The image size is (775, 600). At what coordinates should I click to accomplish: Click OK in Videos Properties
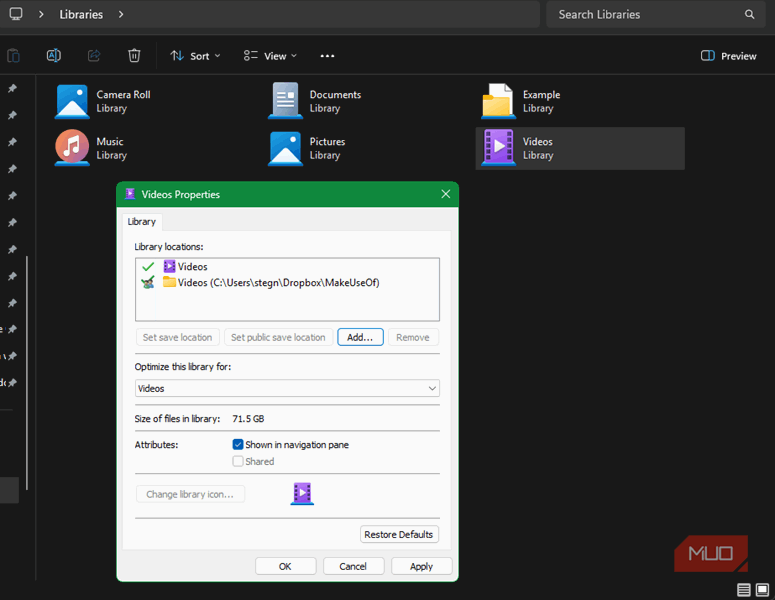pyautogui.click(x=285, y=566)
